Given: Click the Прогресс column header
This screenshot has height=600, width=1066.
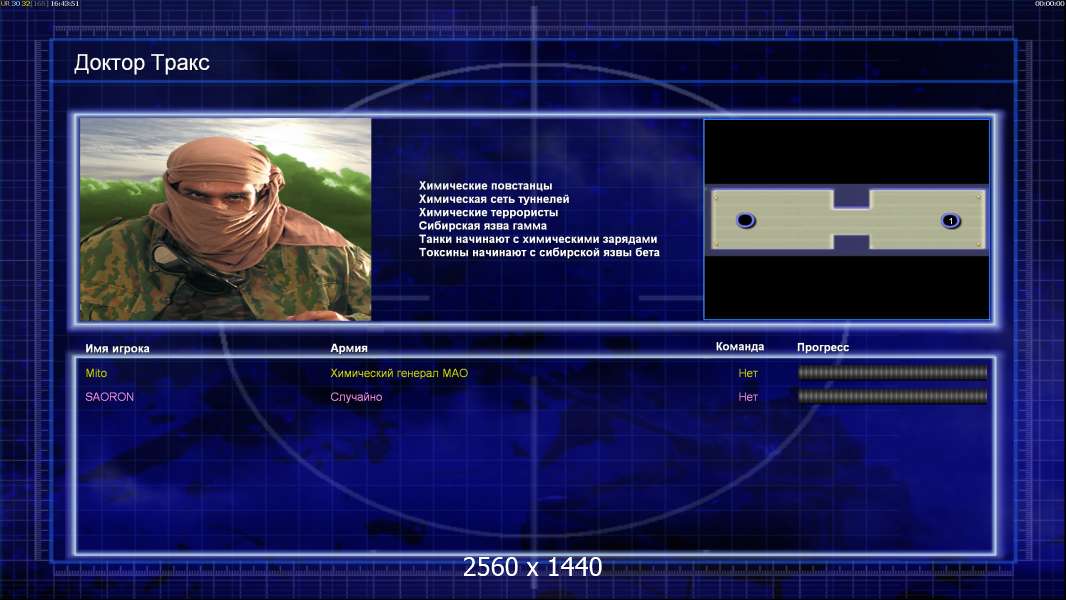Looking at the screenshot, I should click(823, 347).
